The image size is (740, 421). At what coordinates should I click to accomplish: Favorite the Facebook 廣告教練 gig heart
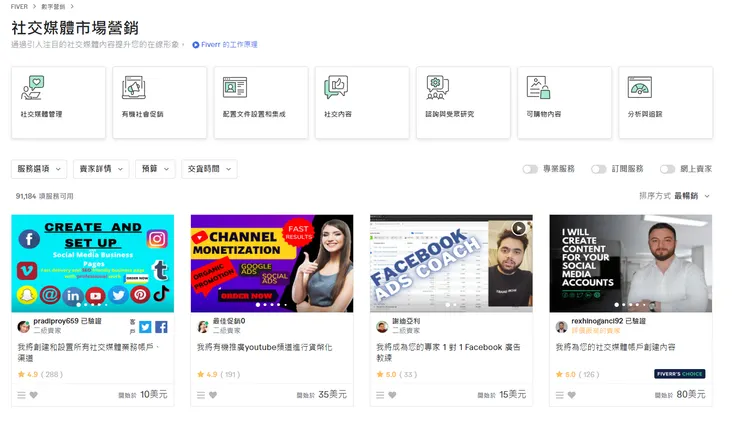[x=392, y=395]
